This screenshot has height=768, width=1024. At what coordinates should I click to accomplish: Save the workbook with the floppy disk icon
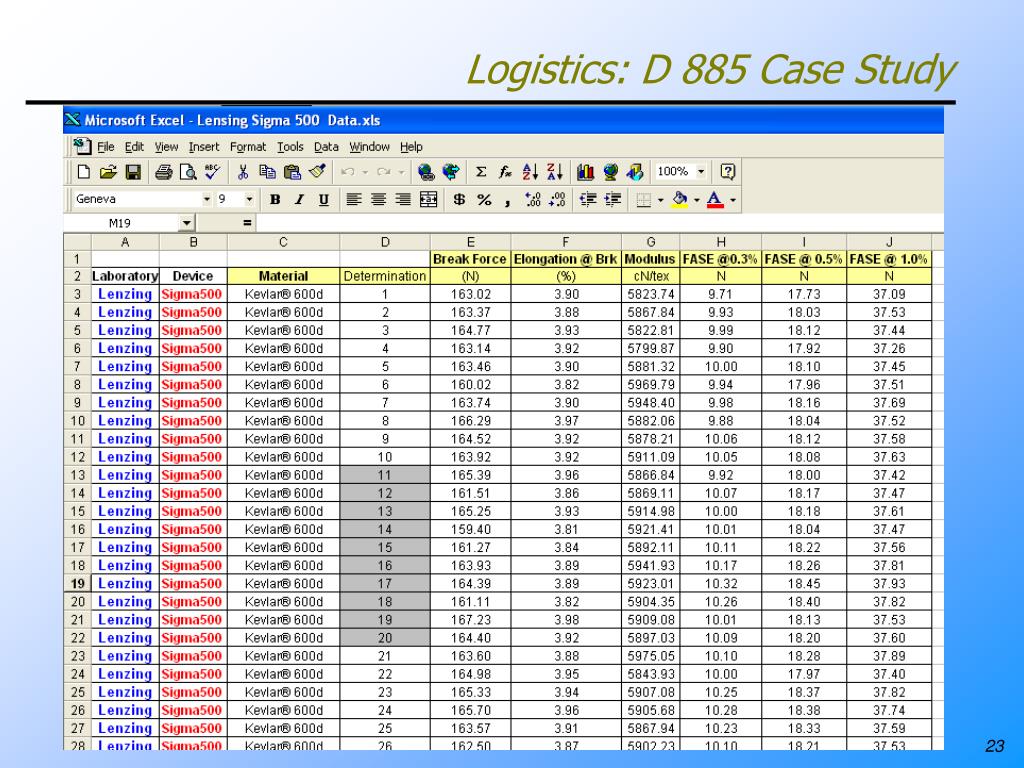pos(133,172)
